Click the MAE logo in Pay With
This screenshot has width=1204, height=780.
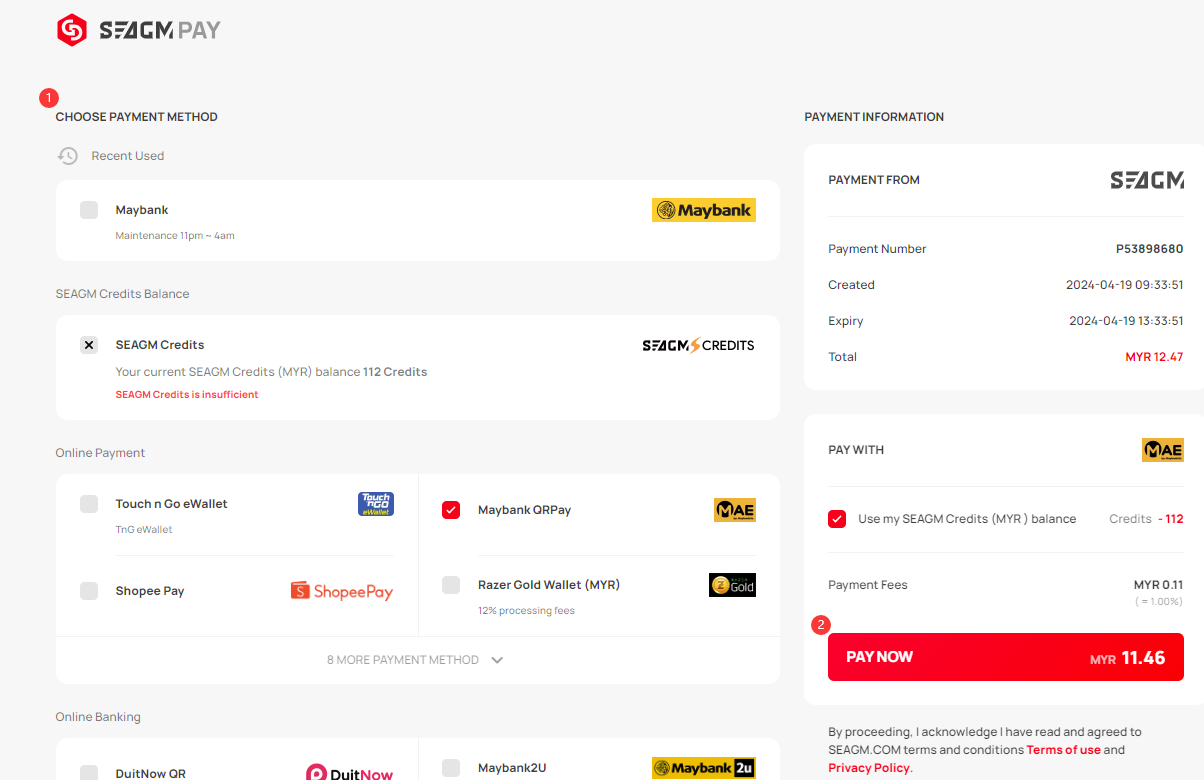coord(1163,450)
